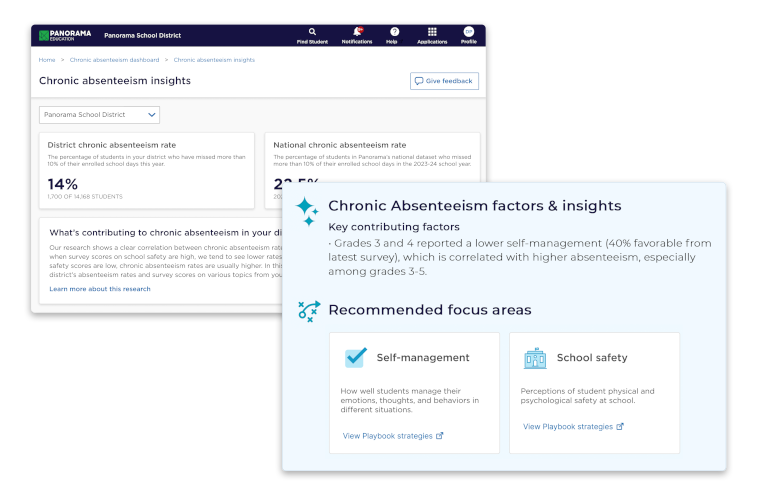This screenshot has height=500, width=760.
Task: Click the Chronic absenteeism insights breadcrumb
Action: pos(214,60)
